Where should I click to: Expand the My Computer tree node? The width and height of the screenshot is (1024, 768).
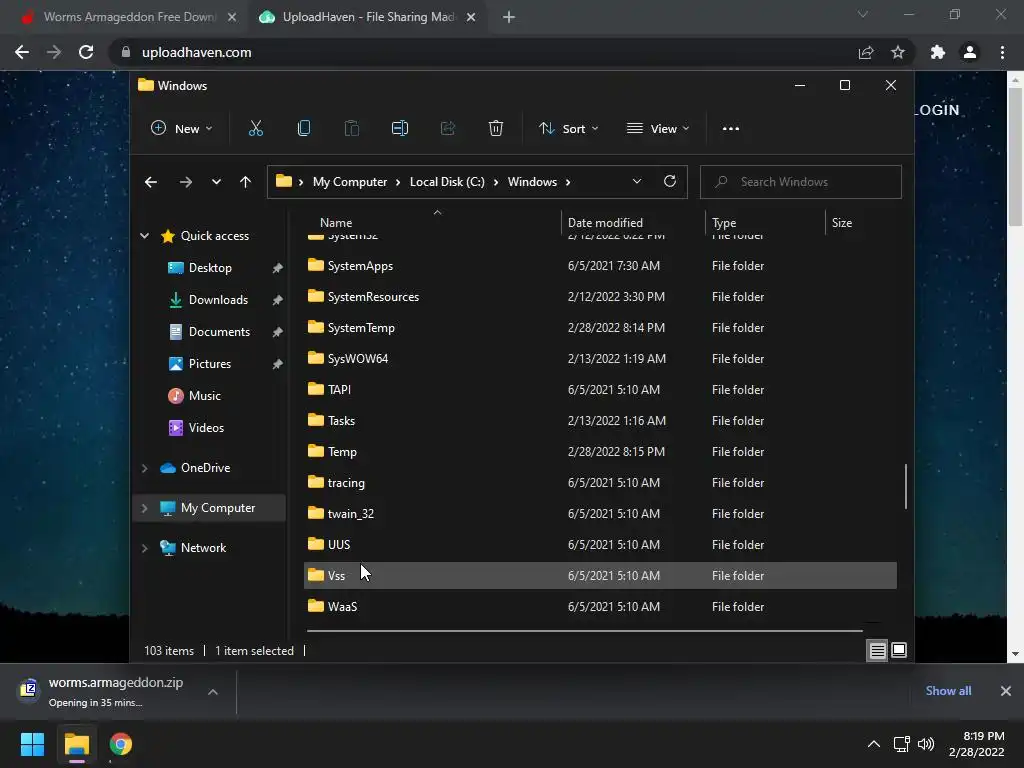(144, 508)
